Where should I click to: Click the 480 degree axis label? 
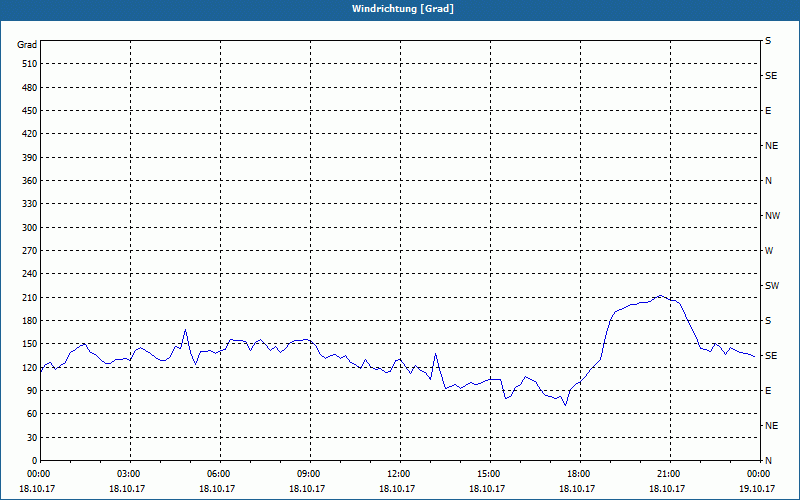pos(29,87)
